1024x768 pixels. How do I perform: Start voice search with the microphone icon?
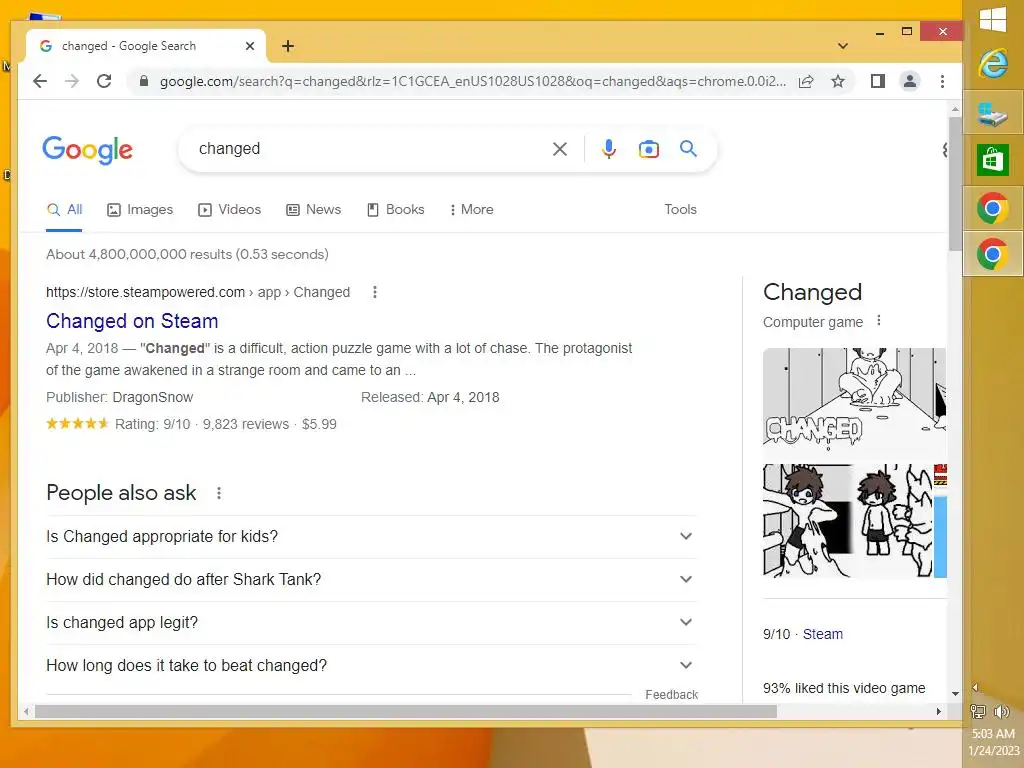tap(609, 149)
